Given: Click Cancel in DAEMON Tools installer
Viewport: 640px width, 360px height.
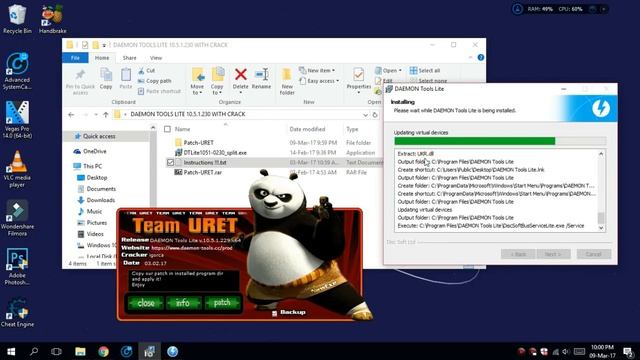Looking at the screenshot, I should pos(593,254).
